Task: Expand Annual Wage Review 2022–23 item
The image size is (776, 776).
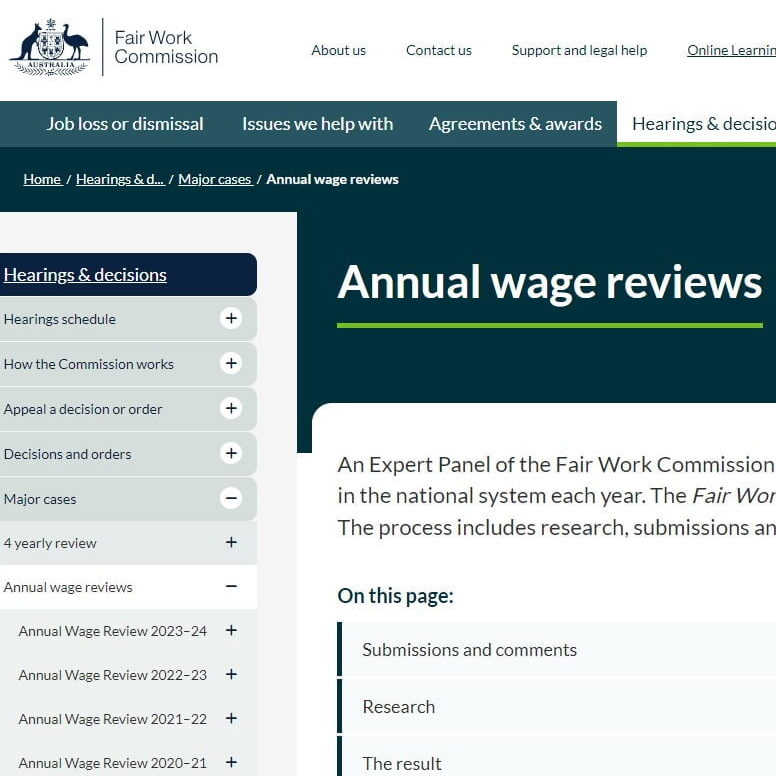Action: tap(231, 675)
